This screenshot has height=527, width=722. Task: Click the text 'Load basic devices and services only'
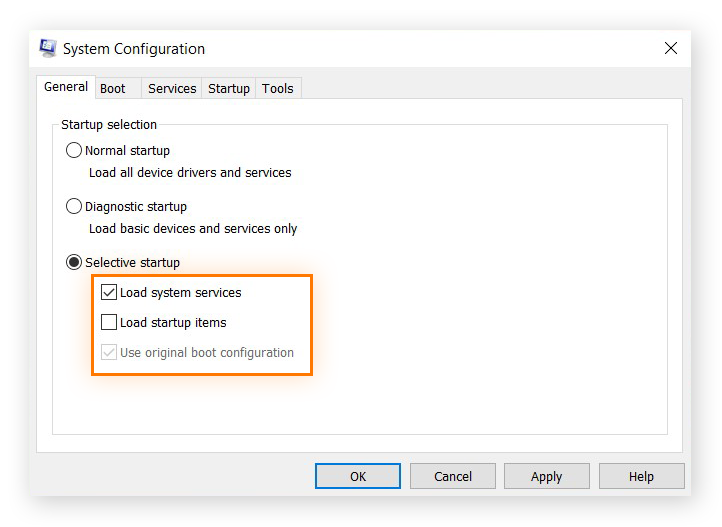[x=193, y=229]
